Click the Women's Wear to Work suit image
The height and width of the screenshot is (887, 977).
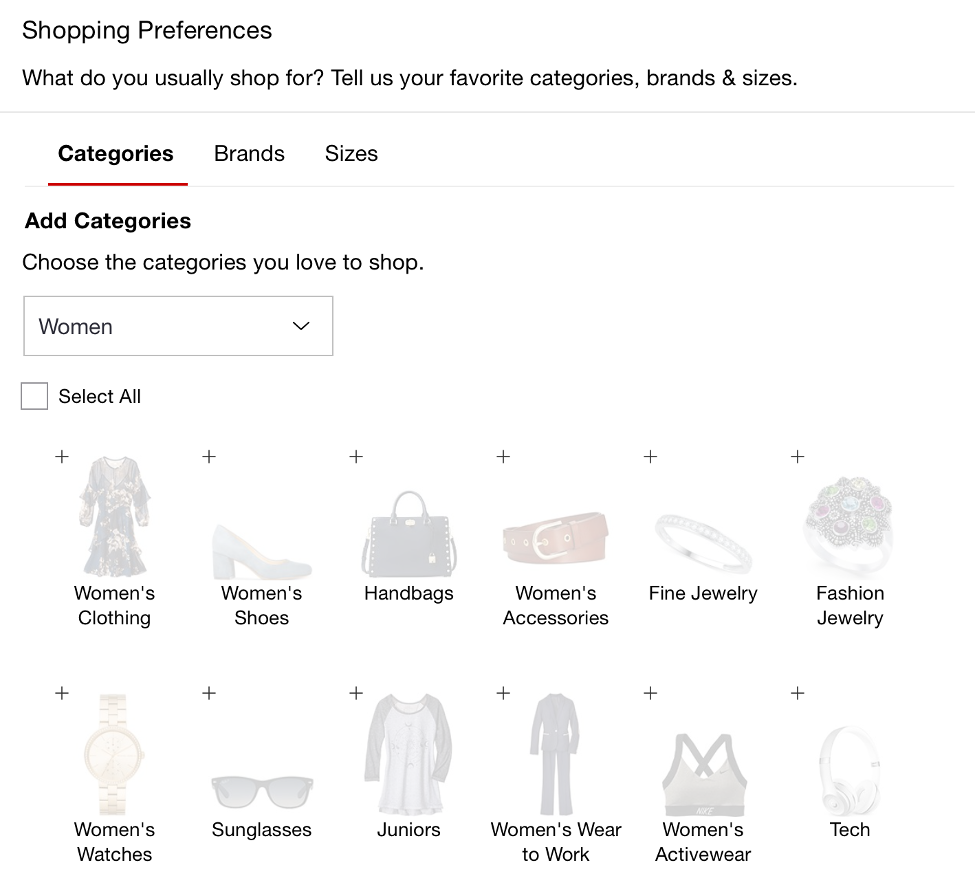tap(555, 754)
